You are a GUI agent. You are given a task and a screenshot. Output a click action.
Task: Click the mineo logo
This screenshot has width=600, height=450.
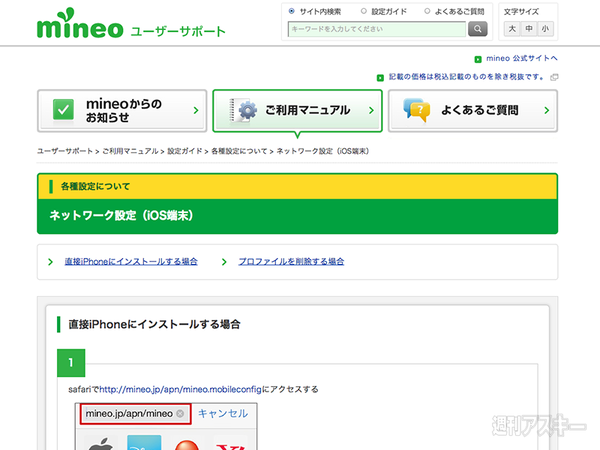[80, 24]
